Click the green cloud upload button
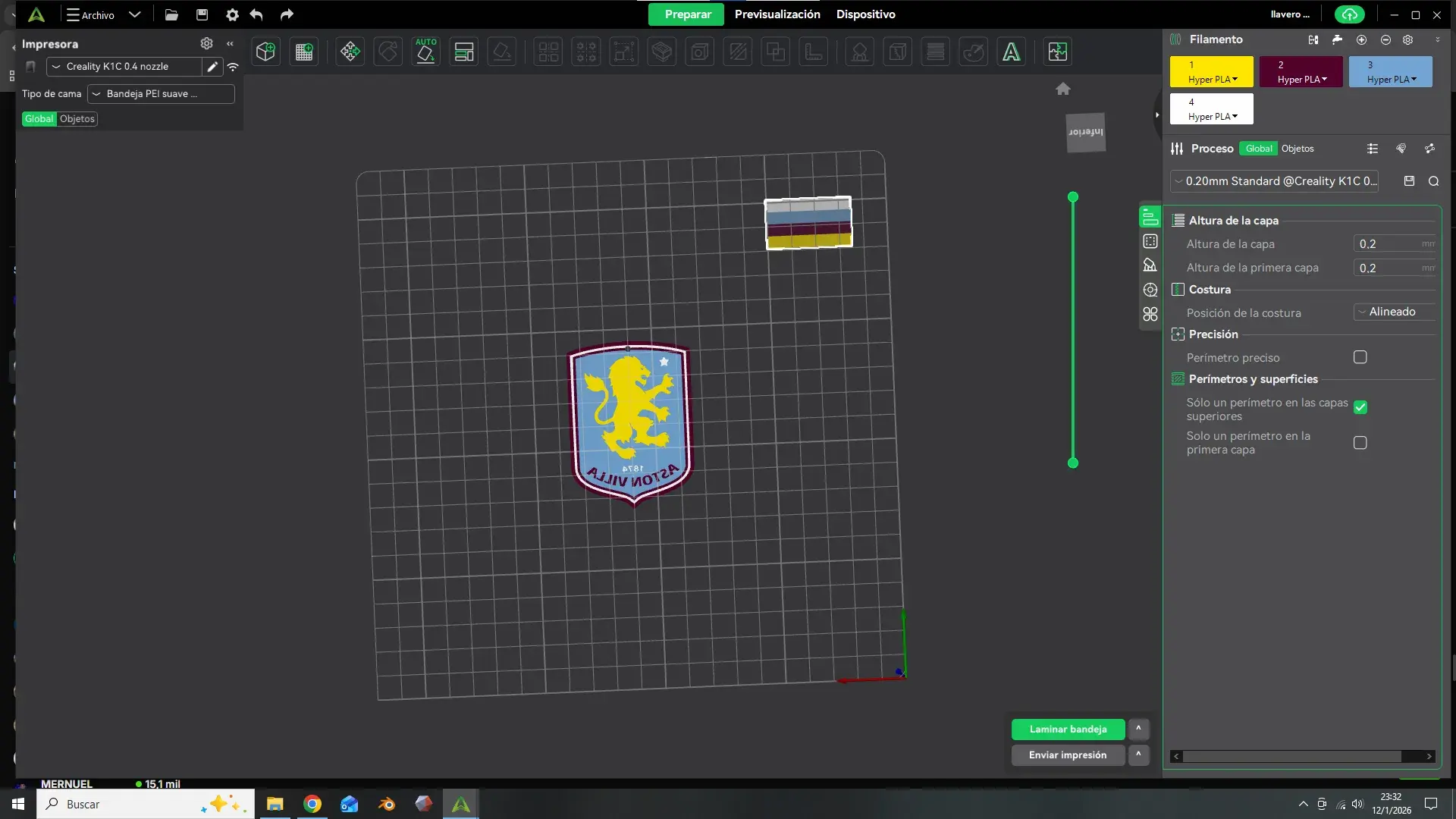This screenshot has width=1456, height=819. click(x=1349, y=14)
